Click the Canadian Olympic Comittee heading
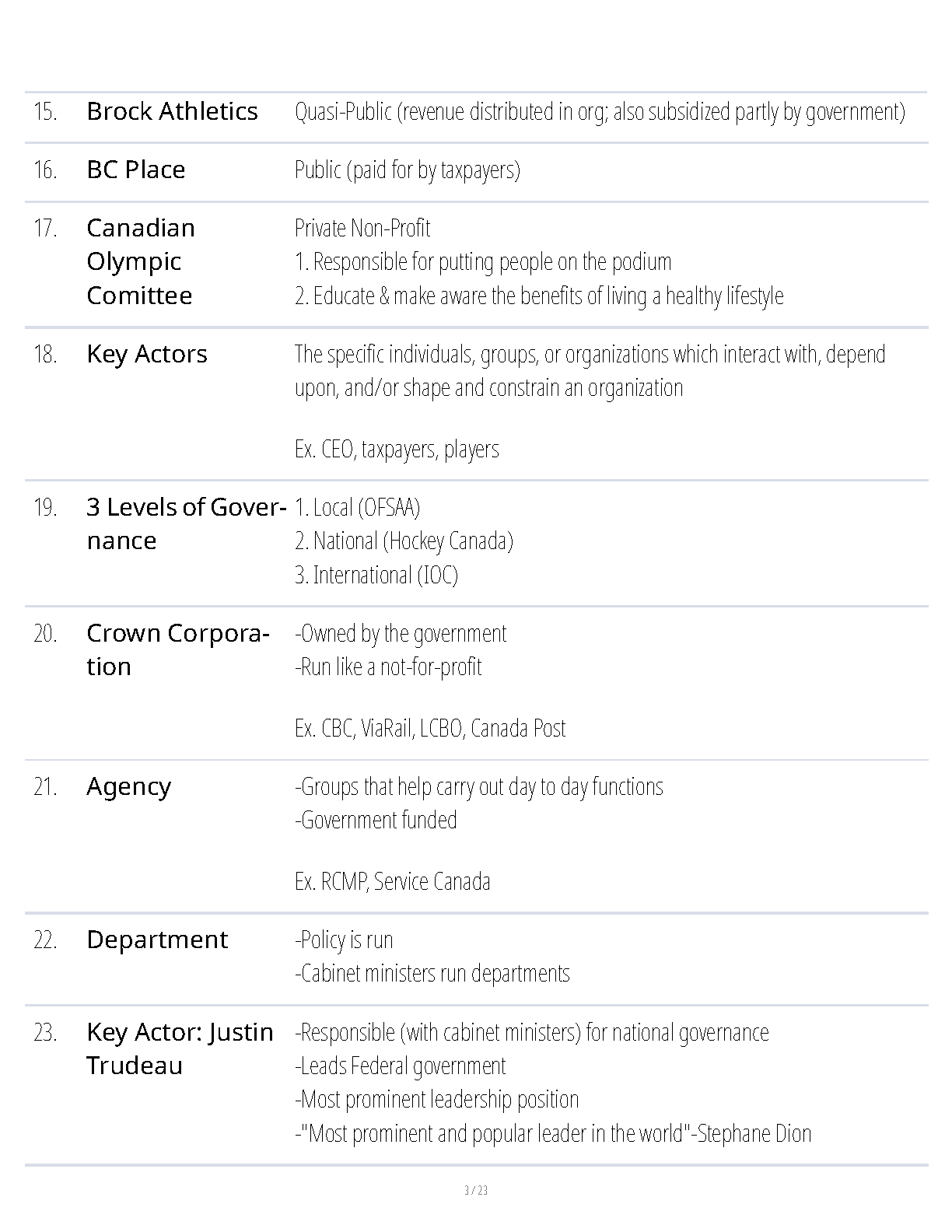The height and width of the screenshot is (1232, 952). coord(141,261)
